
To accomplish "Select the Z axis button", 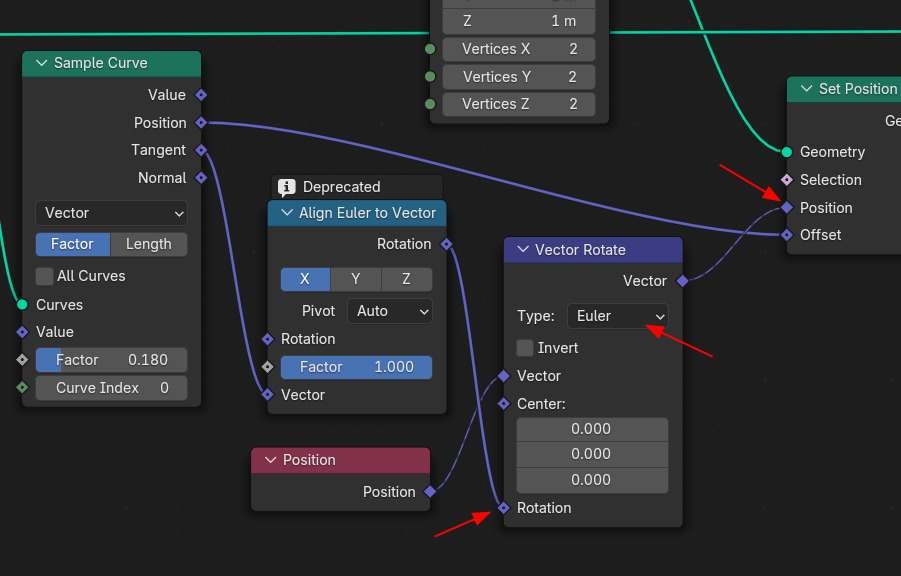I will coord(406,279).
